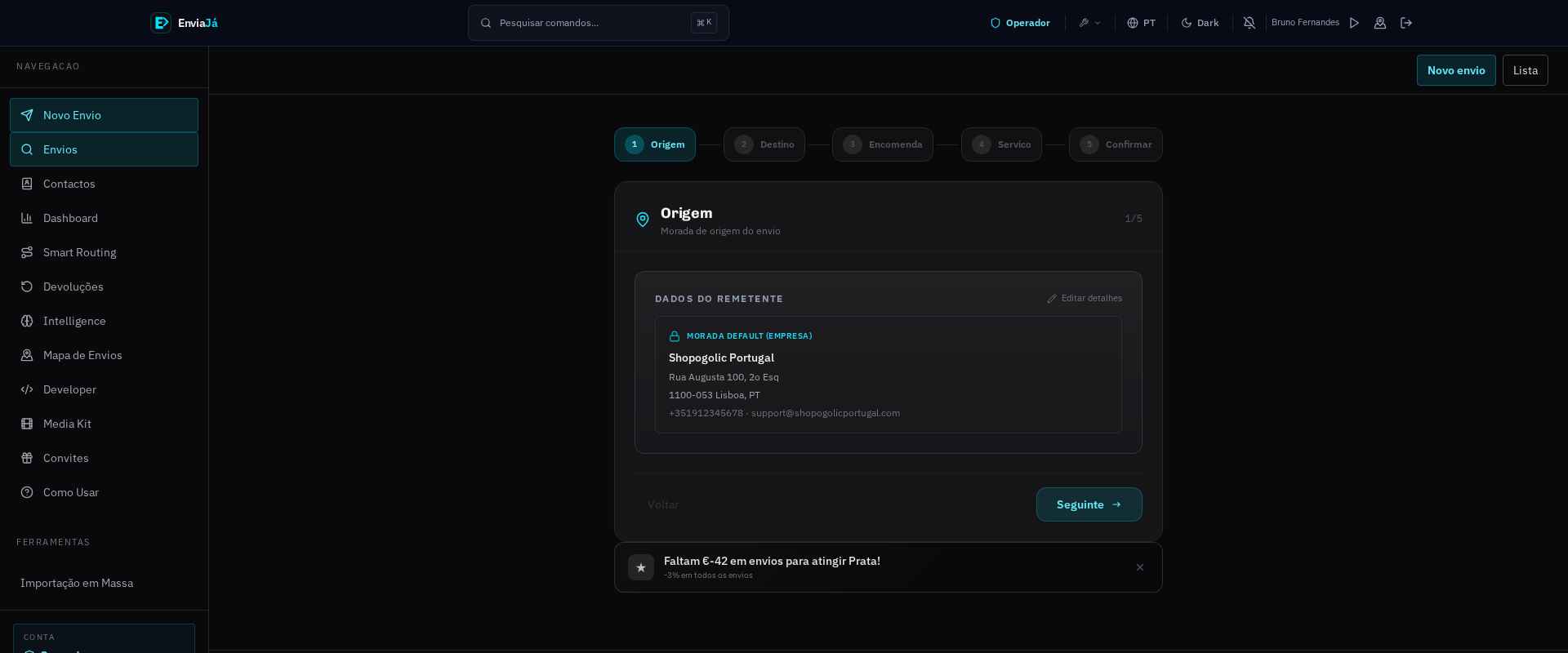Click the user name Bruno Fernandes
The width and height of the screenshot is (1568, 653).
[x=1305, y=23]
